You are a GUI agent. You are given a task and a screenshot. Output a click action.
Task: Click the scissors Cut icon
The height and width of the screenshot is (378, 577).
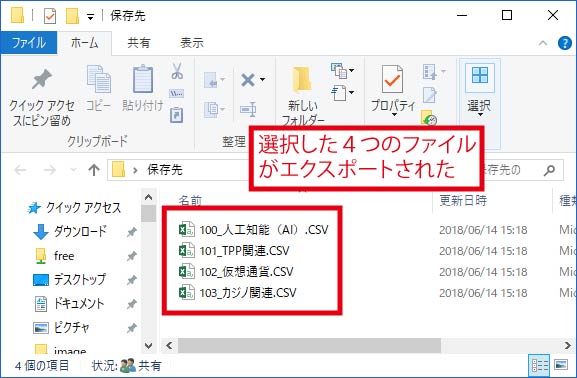177,71
